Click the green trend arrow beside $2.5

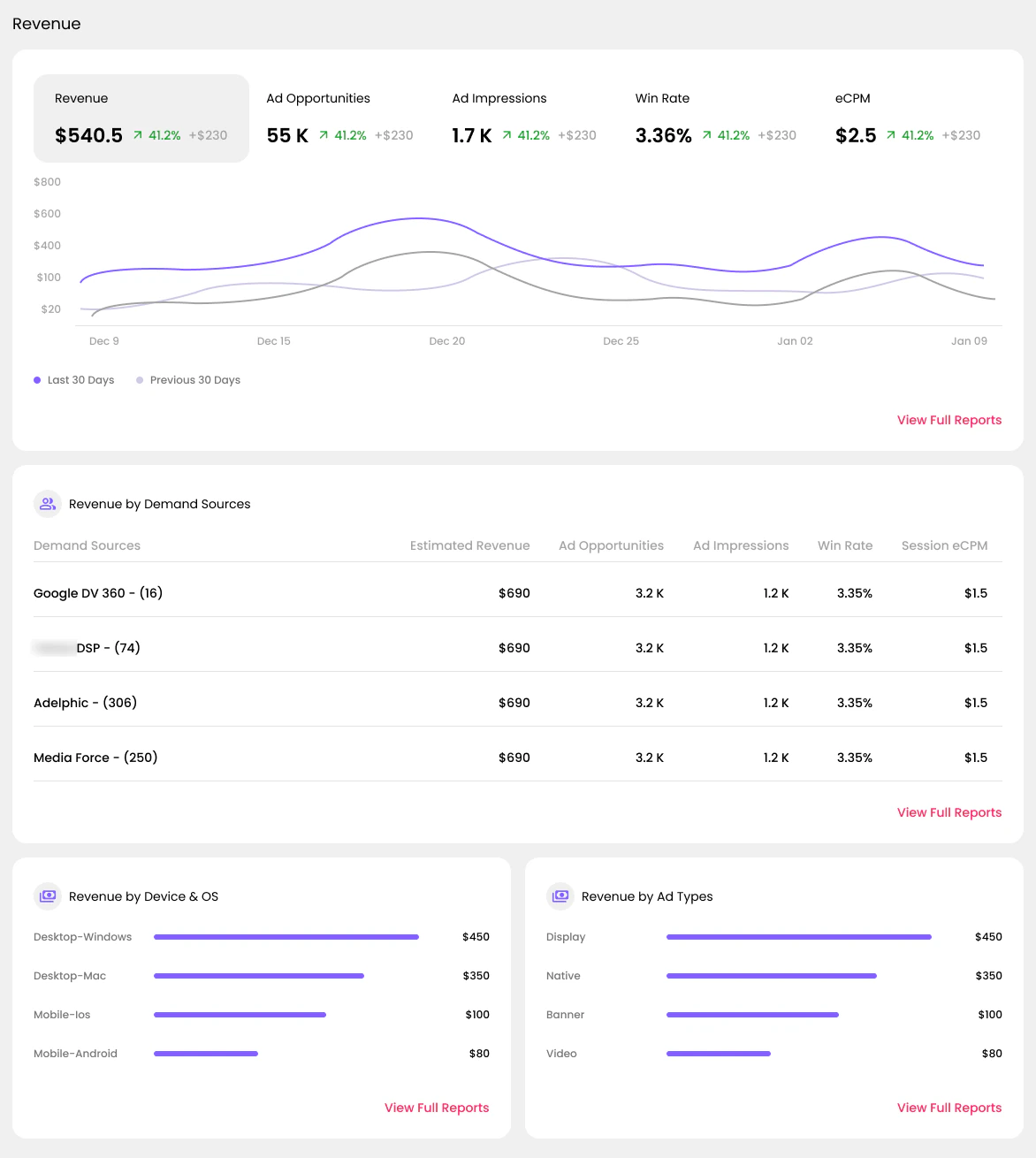tap(891, 135)
